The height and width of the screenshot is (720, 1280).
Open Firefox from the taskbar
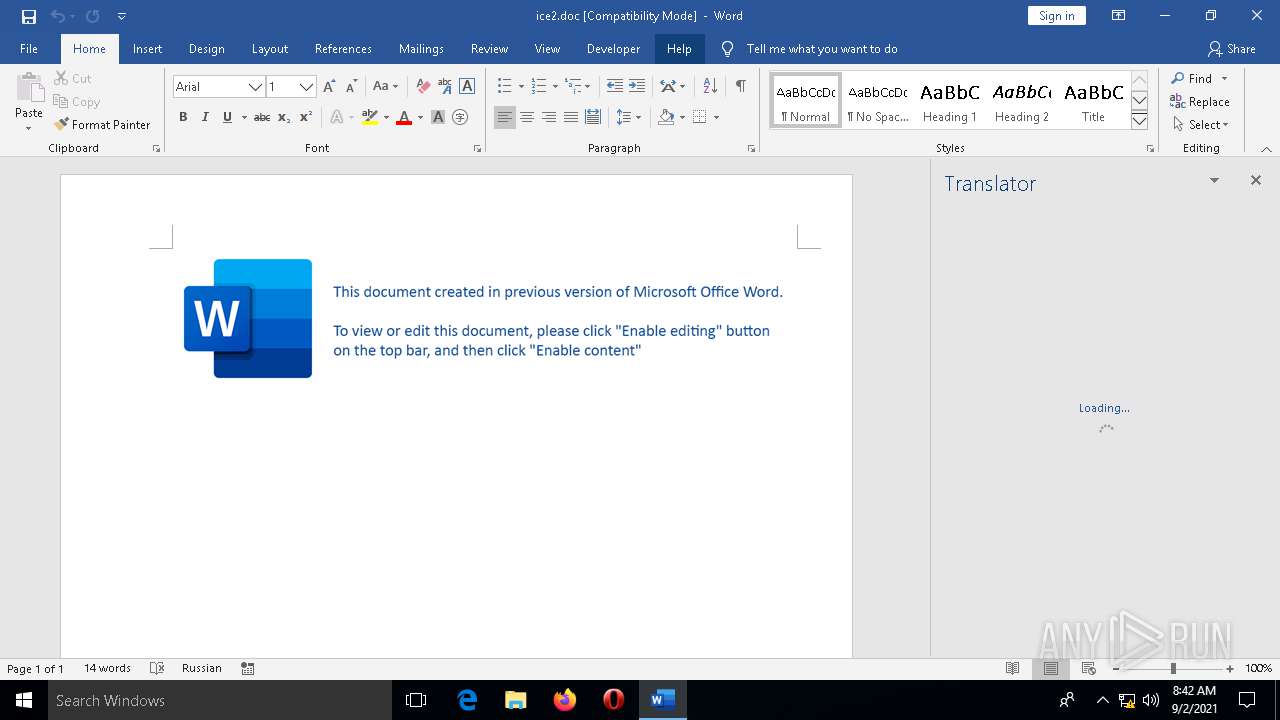(x=565, y=700)
